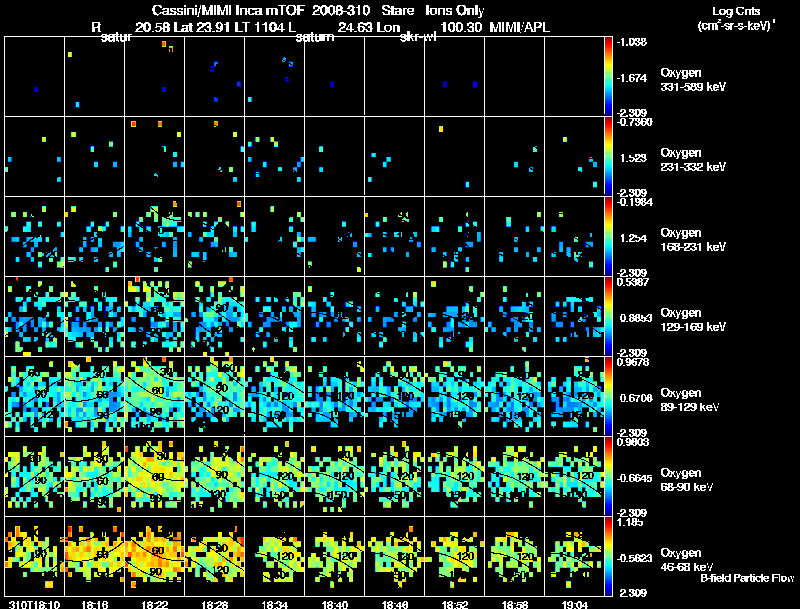Screen dimensions: 800x609
Task: Click top row color scale bar
Action: 608,76
